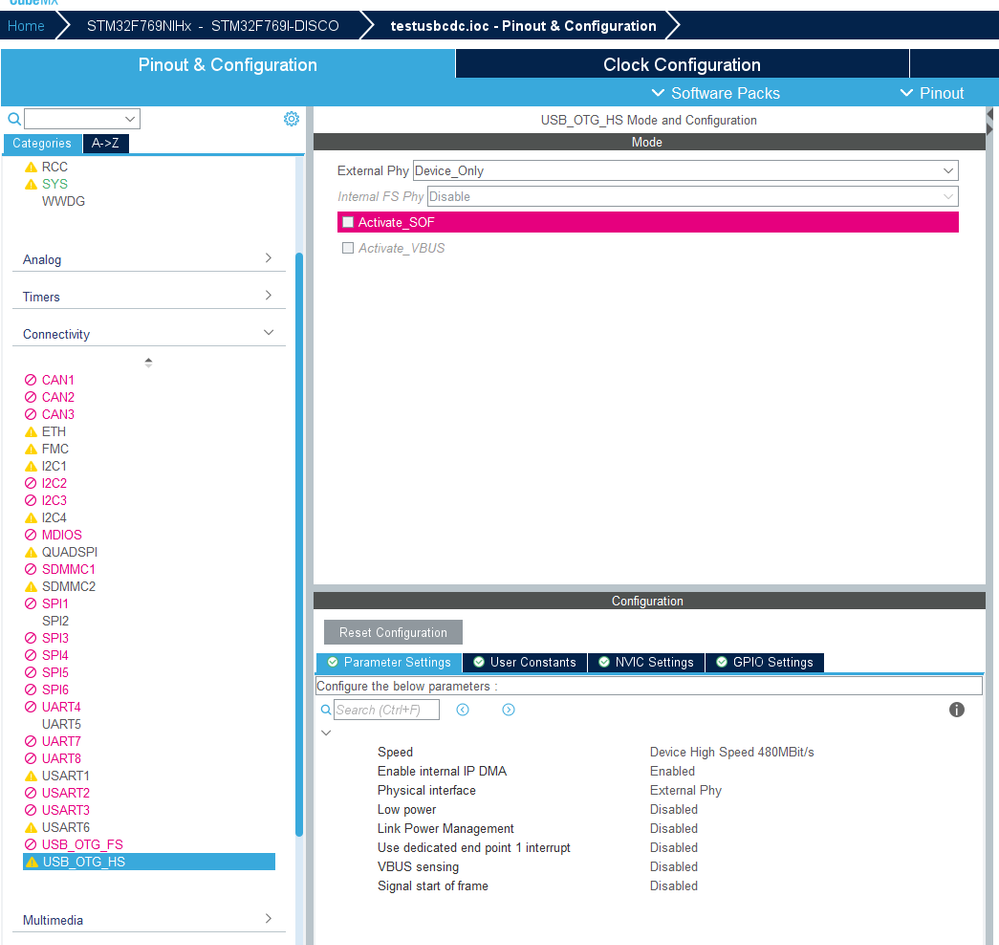Click the parameter search magnifier icon
The width and height of the screenshot is (999, 945).
tap(326, 710)
